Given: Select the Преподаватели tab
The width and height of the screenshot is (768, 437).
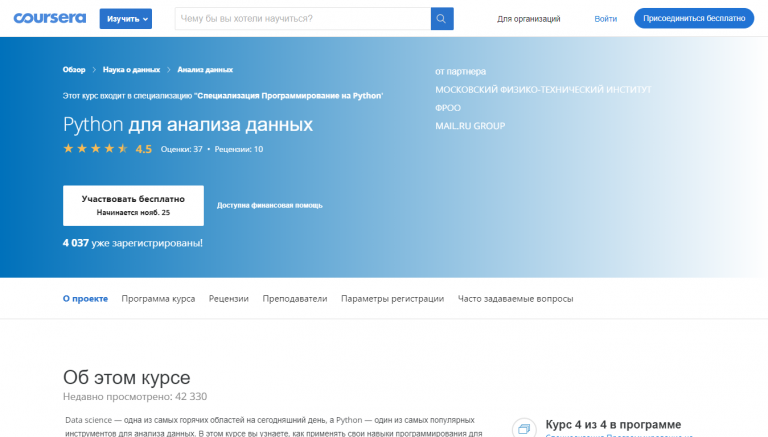Looking at the screenshot, I should coord(295,298).
